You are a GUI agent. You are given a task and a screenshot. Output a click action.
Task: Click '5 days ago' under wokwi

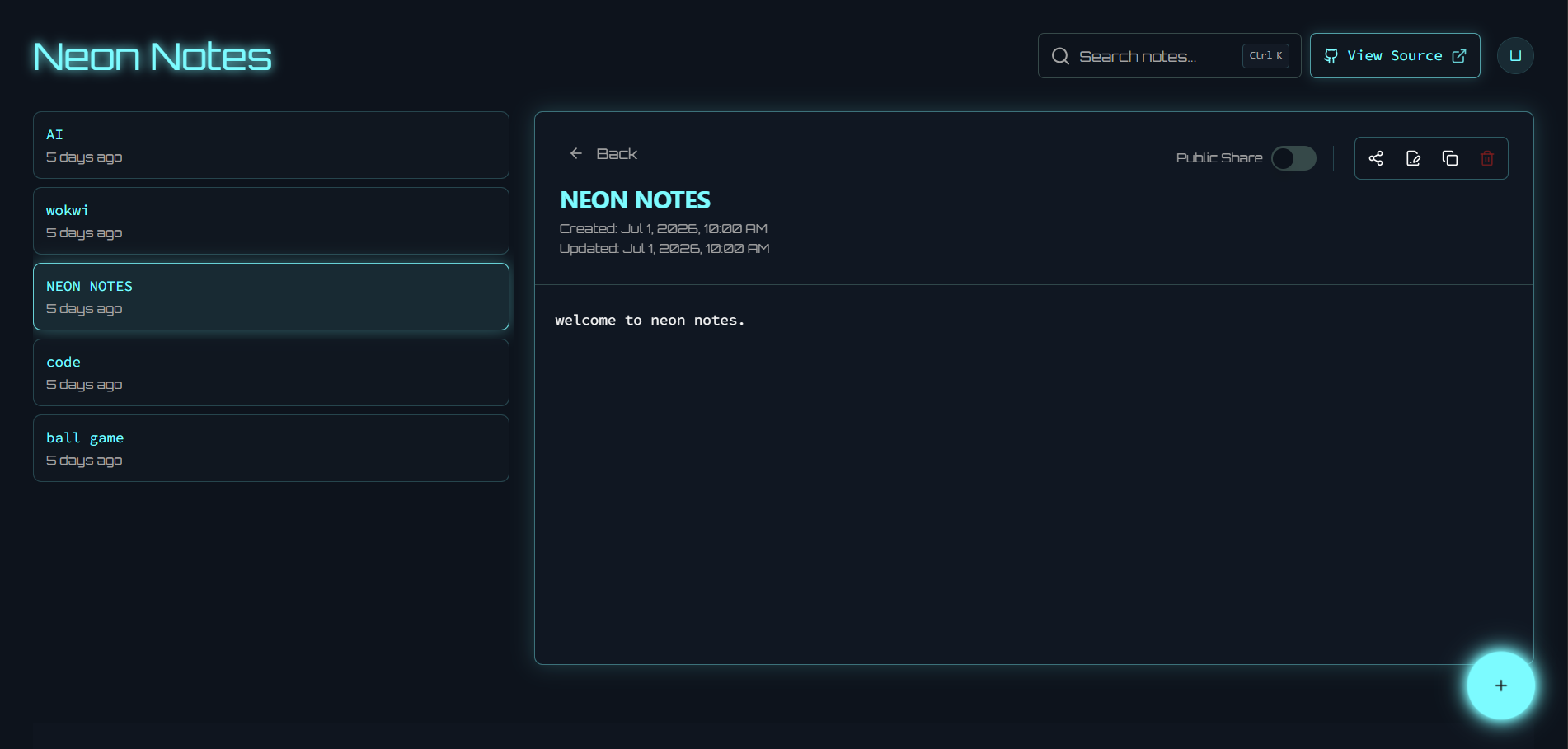tap(84, 233)
